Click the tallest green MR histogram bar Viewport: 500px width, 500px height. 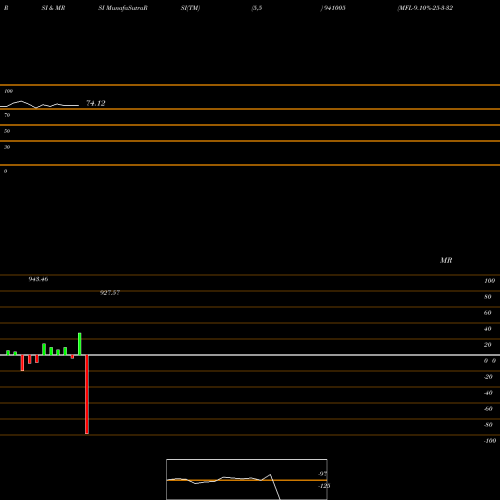80,344
